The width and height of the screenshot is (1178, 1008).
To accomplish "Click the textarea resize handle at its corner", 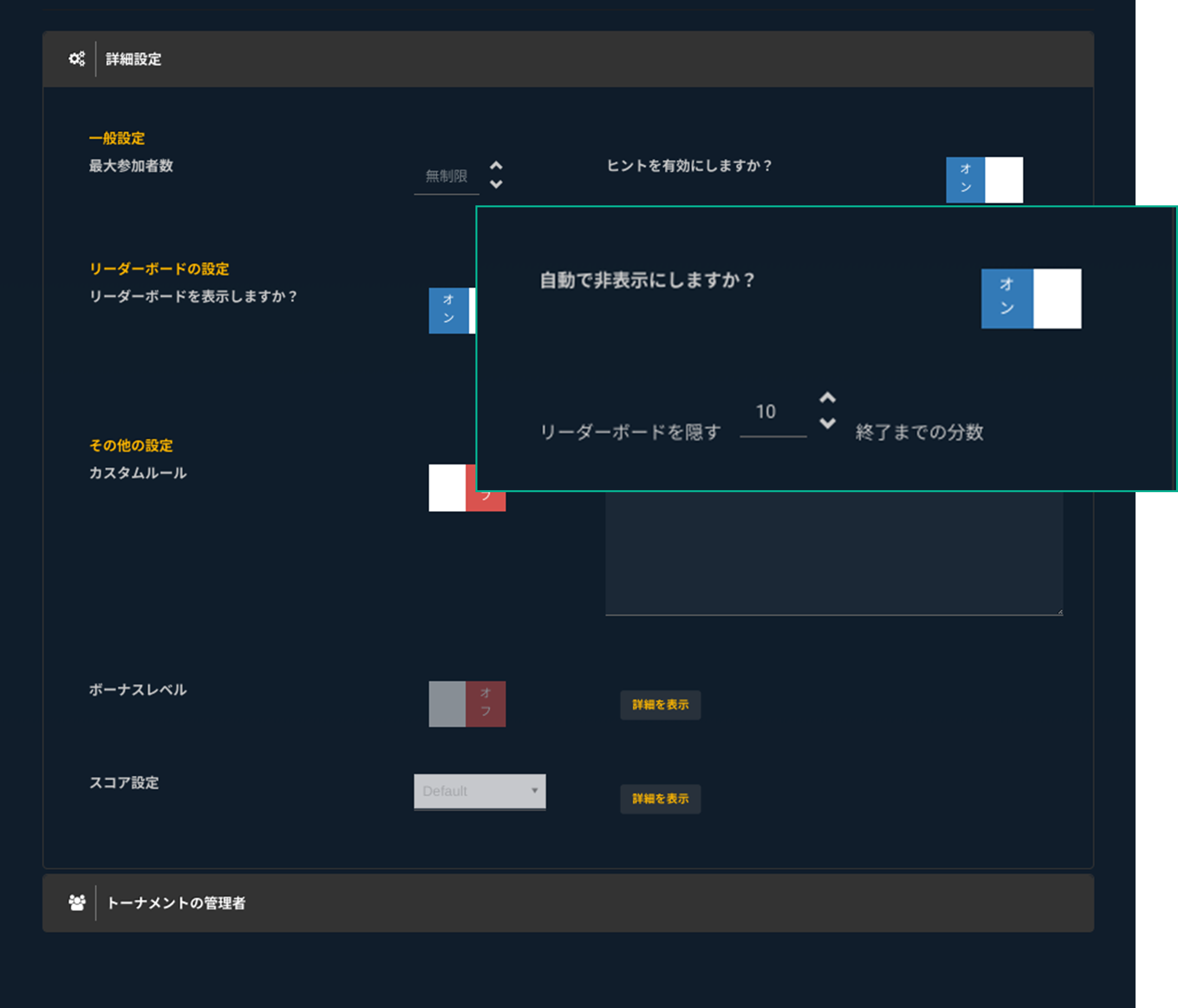I will (x=1060, y=612).
